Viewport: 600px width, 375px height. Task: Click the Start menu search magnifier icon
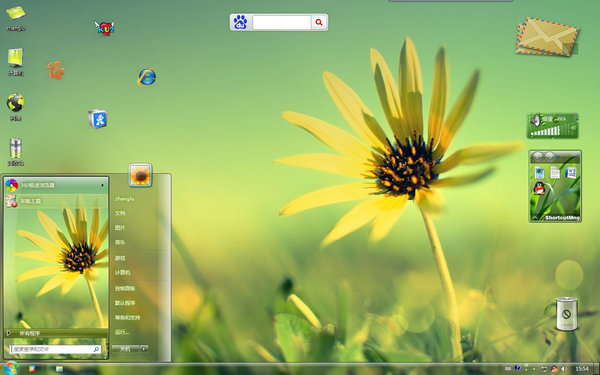pyautogui.click(x=96, y=349)
